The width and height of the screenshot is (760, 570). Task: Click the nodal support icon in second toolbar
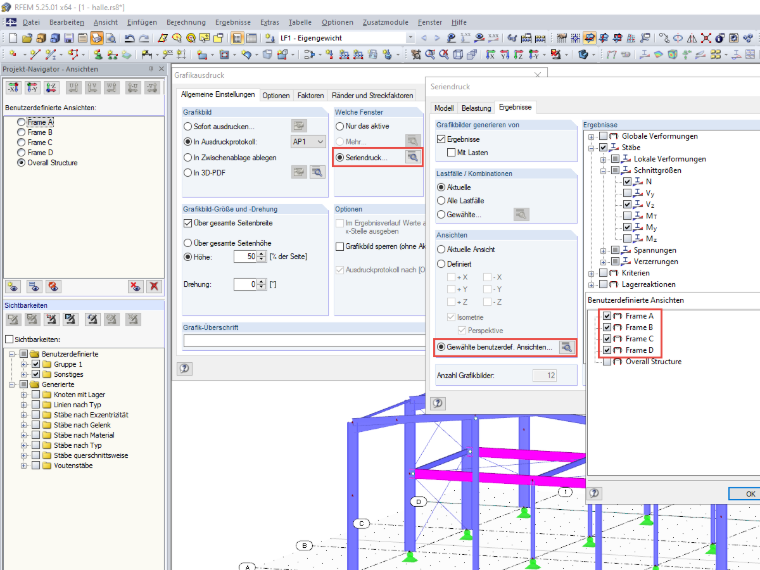click(98, 55)
